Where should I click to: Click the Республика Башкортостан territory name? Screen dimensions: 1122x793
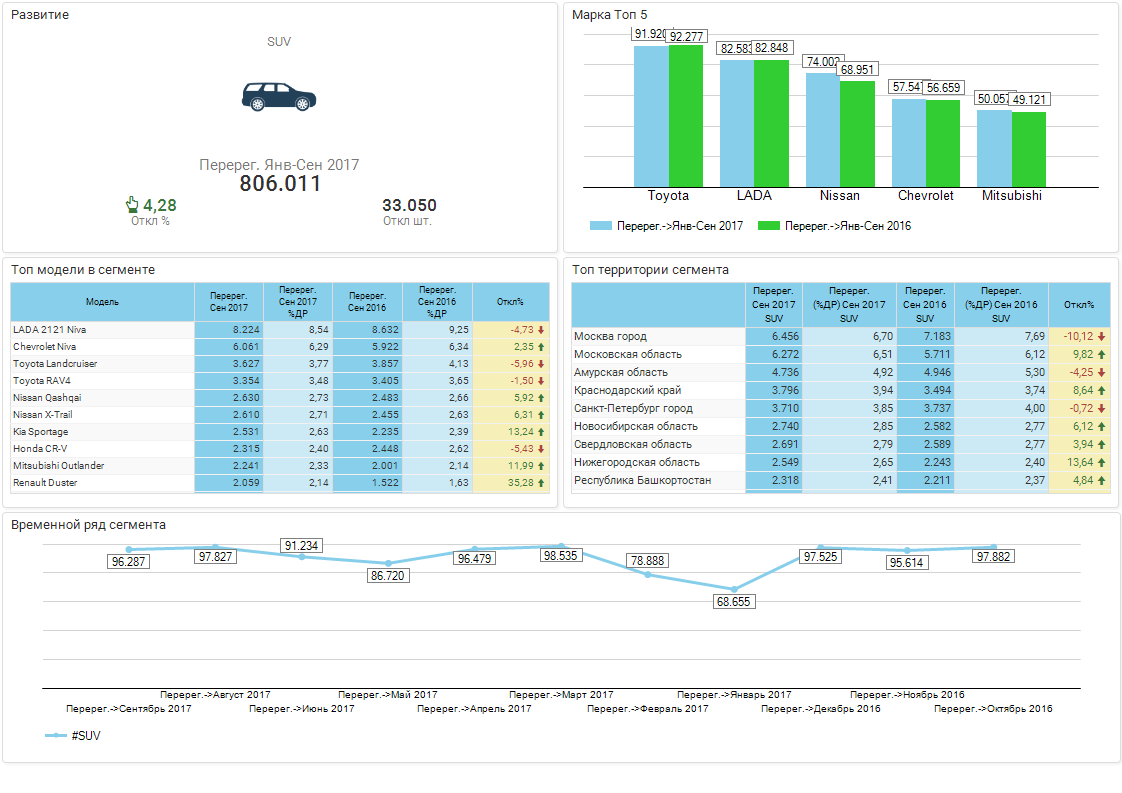point(643,480)
